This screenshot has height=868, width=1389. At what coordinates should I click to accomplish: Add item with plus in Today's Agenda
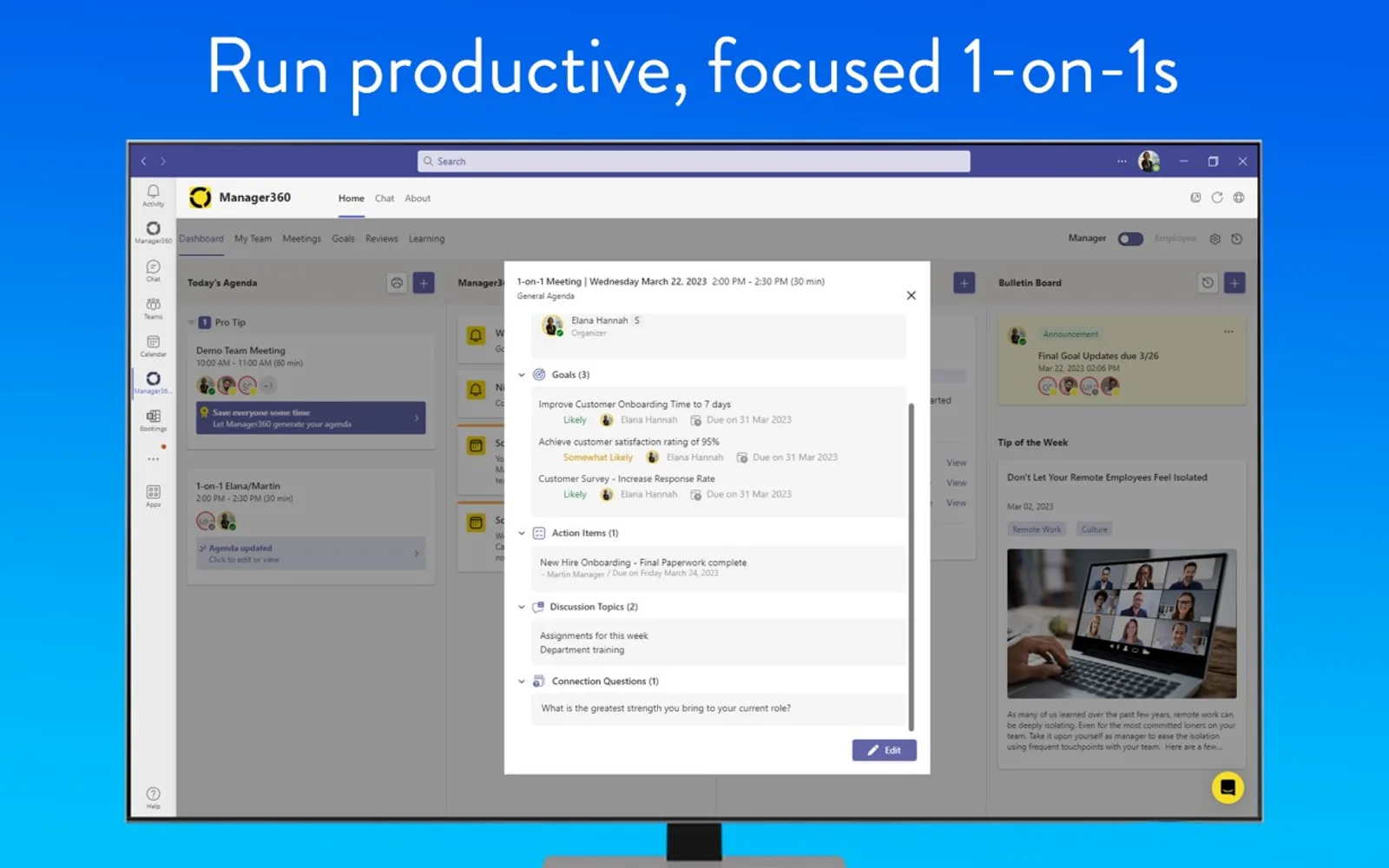[424, 283]
